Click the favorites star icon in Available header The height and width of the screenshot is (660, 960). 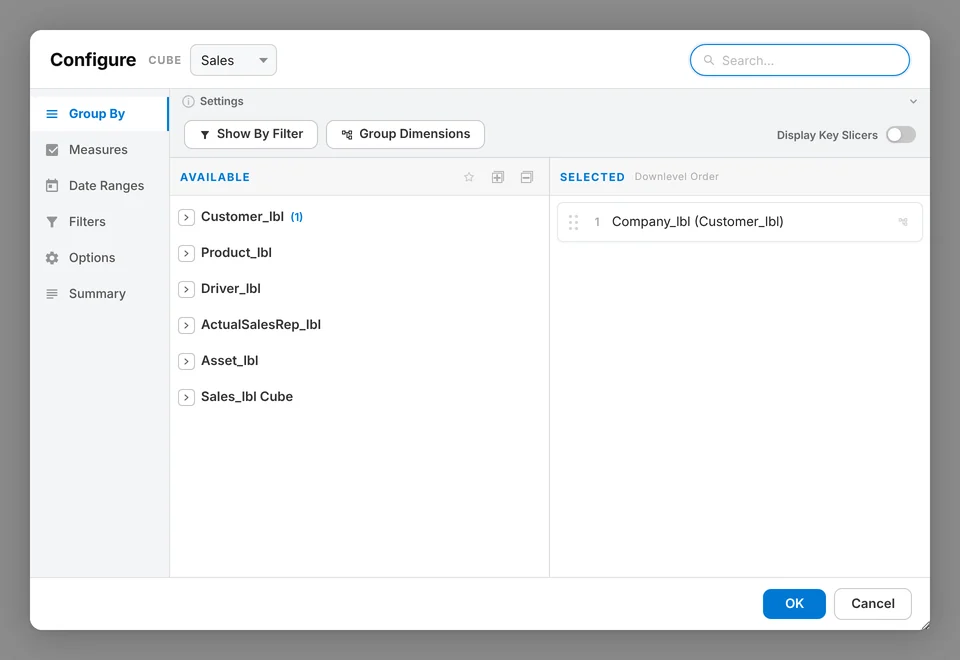pos(469,177)
